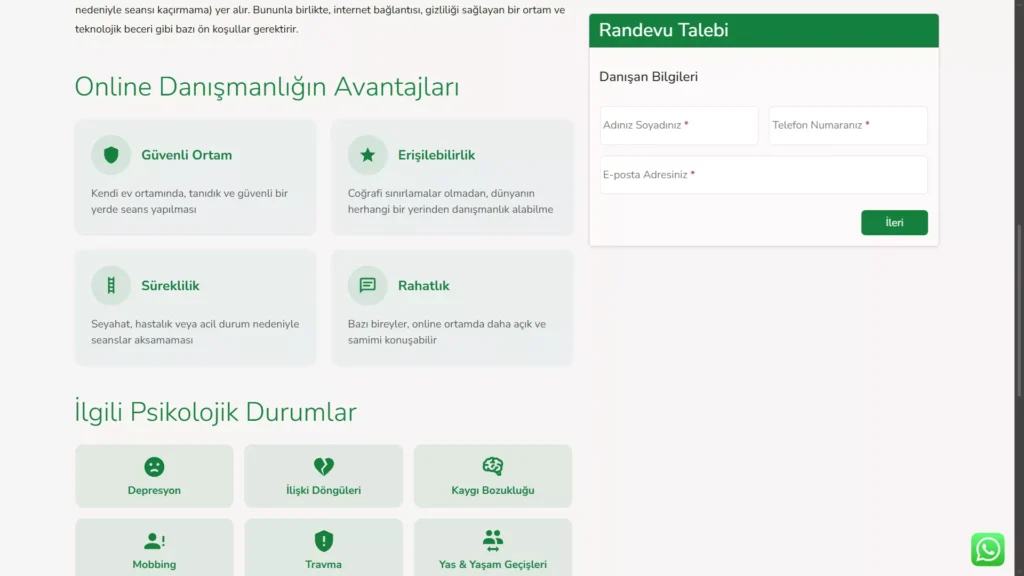Click the E-posta Adresiniz input field
Screen dimensions: 1024x576
pos(762,174)
